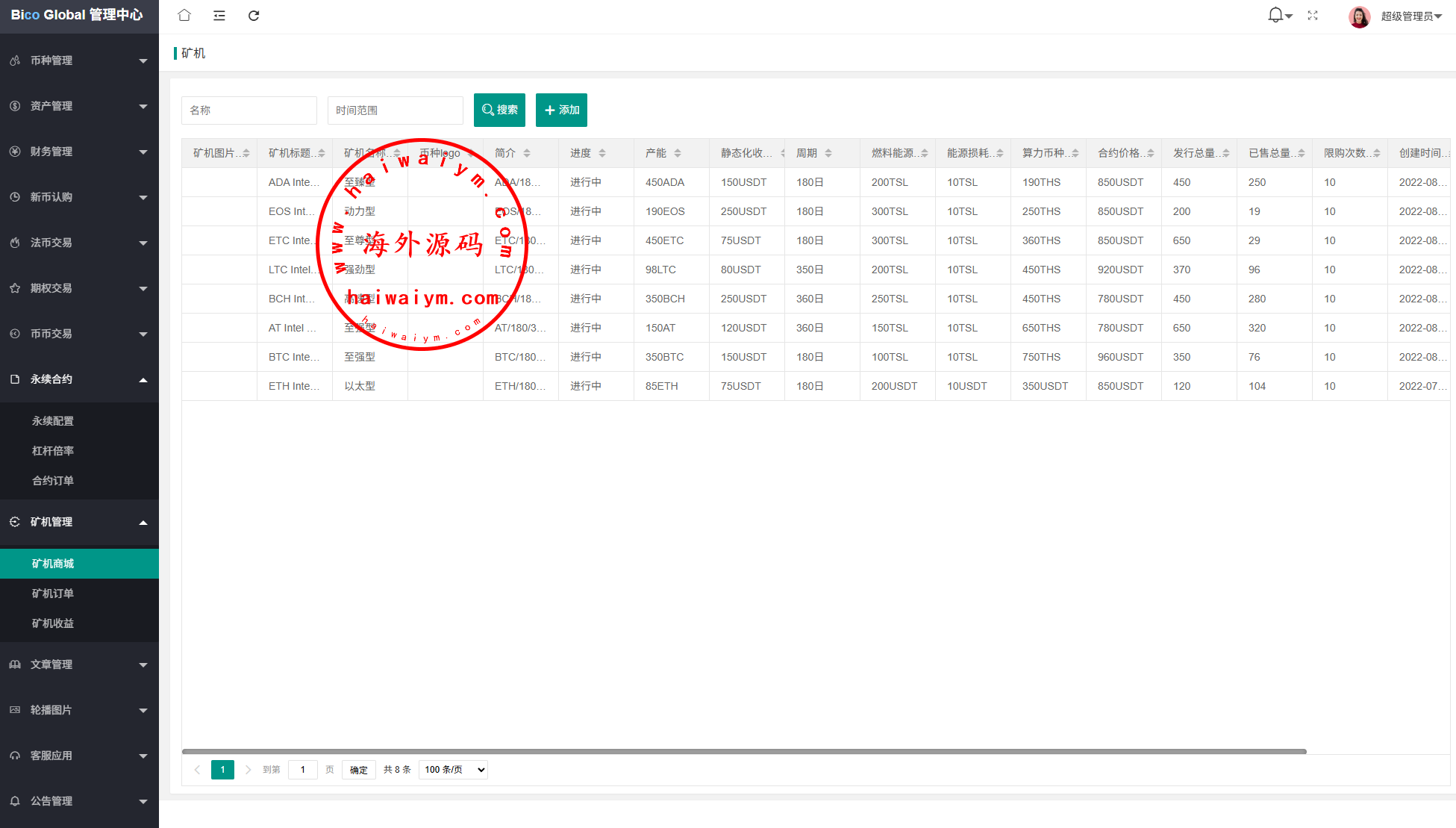1456x828 pixels.
Task: Toggle sidebar collapse menu icon
Action: [219, 16]
